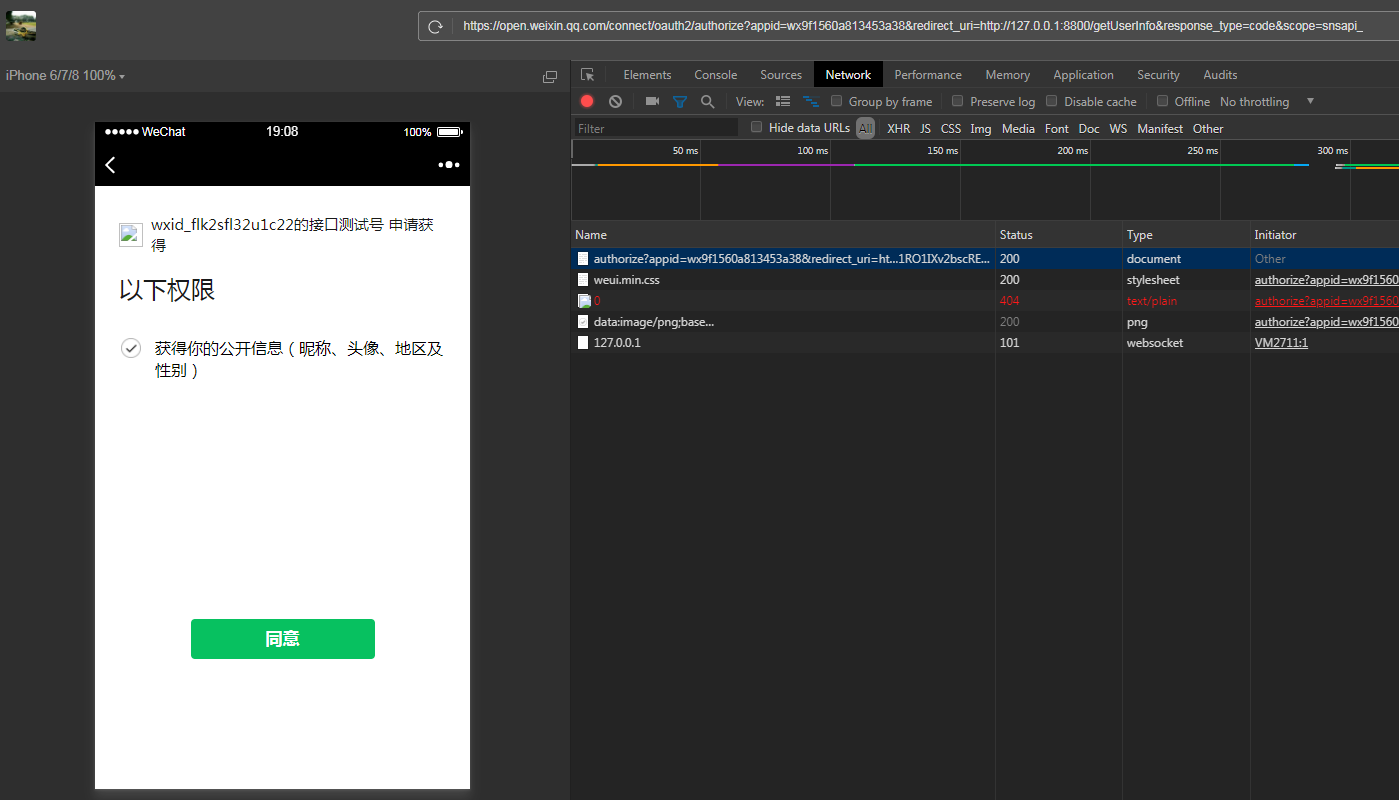Open the Memory tab
1399x800 pixels.
point(1007,75)
